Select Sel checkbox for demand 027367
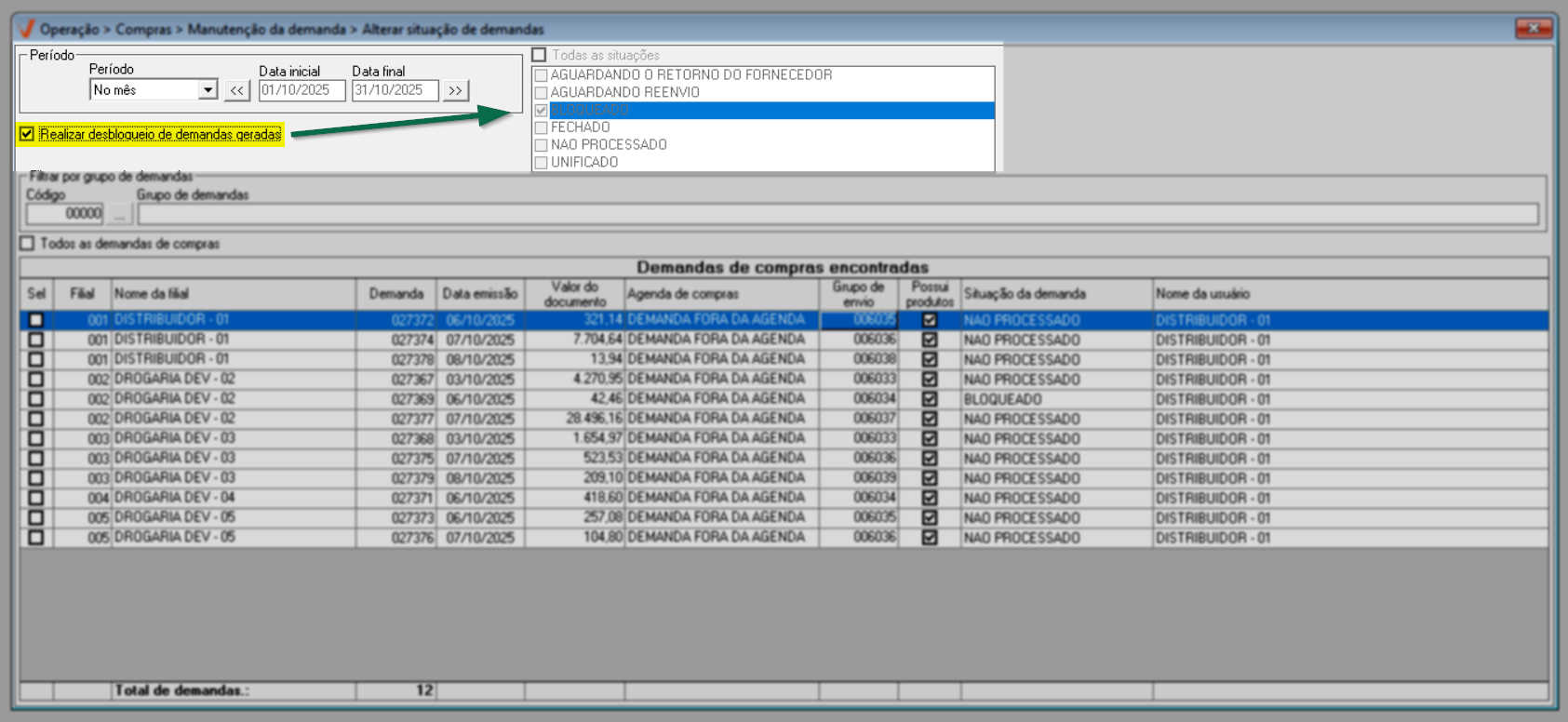1568x722 pixels. pyautogui.click(x=36, y=380)
